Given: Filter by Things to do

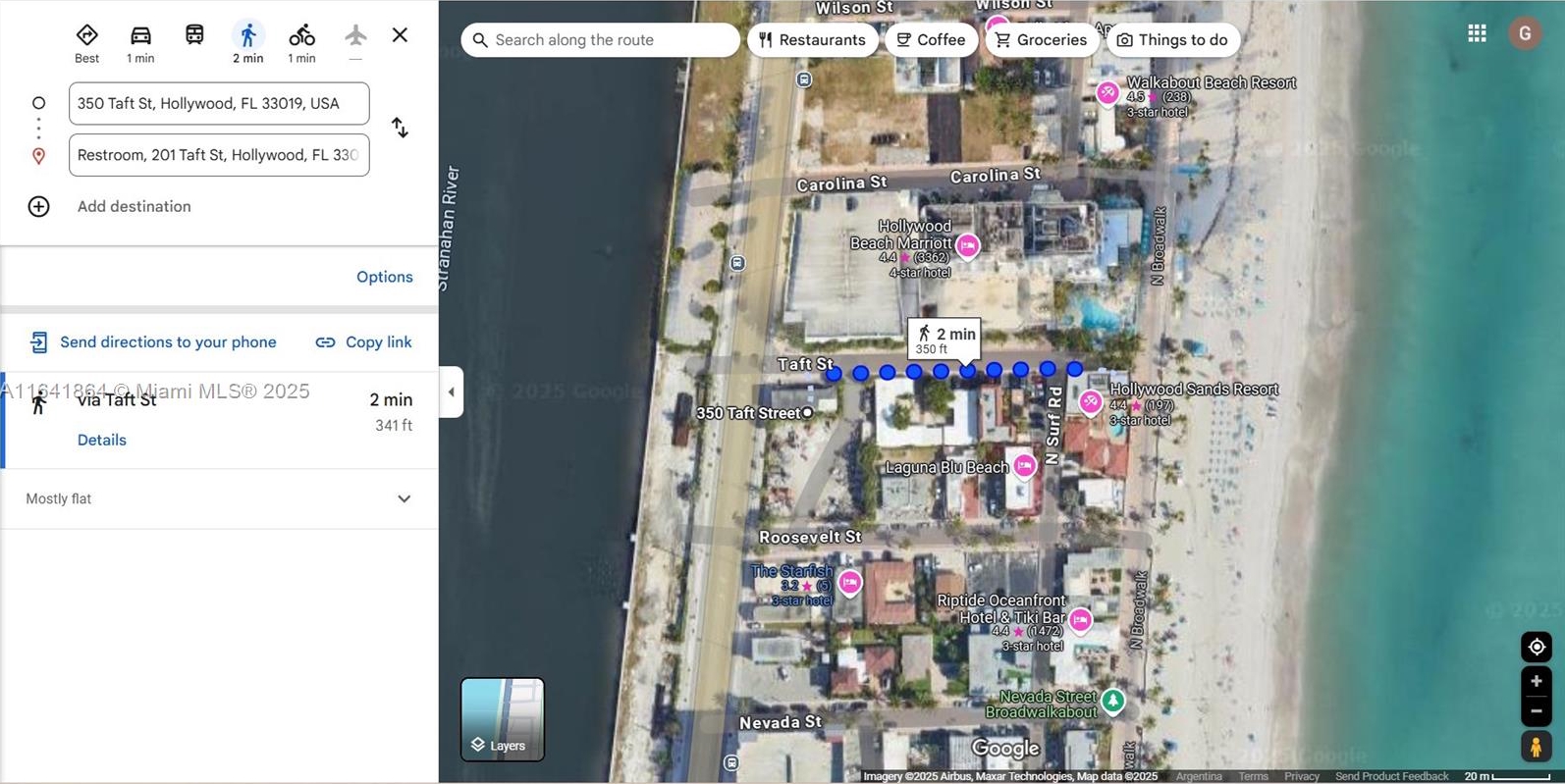Looking at the screenshot, I should coord(1173,40).
